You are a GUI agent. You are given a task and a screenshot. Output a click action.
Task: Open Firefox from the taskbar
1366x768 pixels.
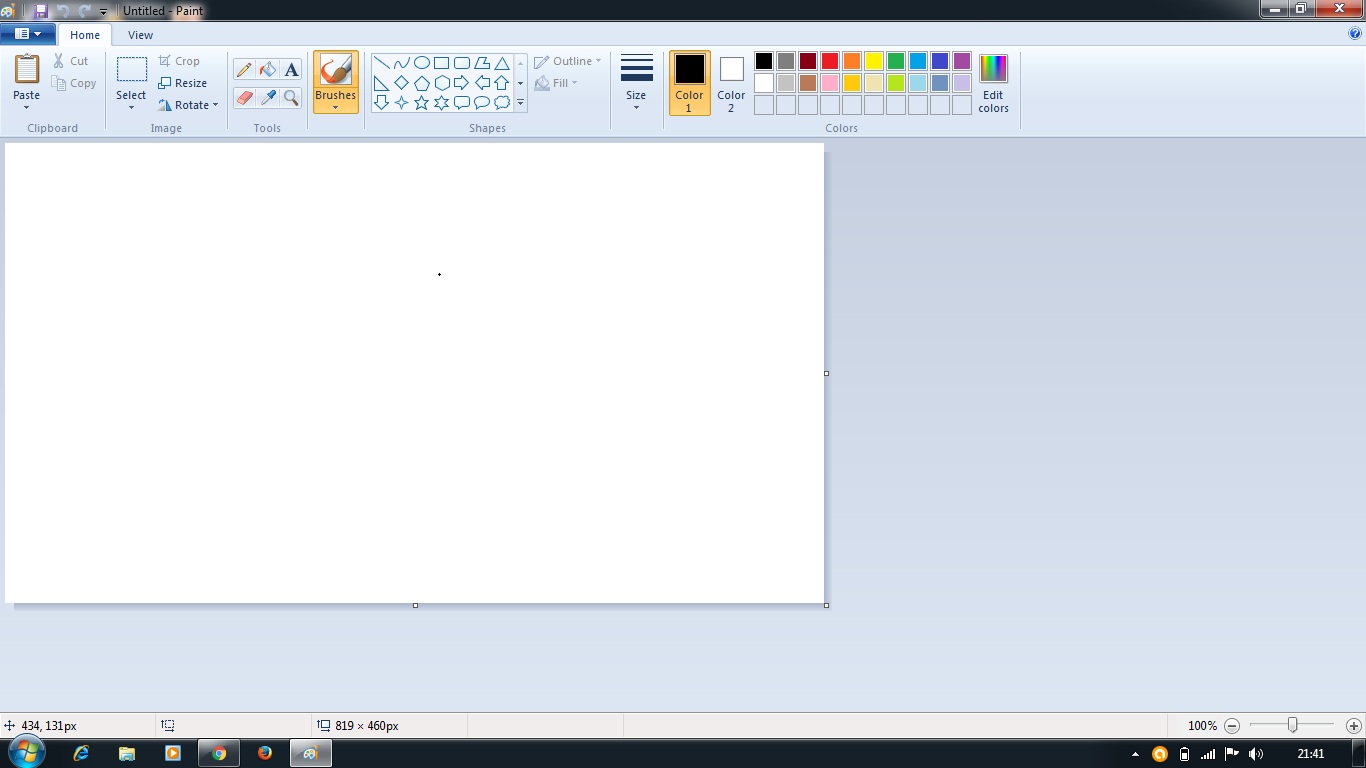(x=265, y=753)
